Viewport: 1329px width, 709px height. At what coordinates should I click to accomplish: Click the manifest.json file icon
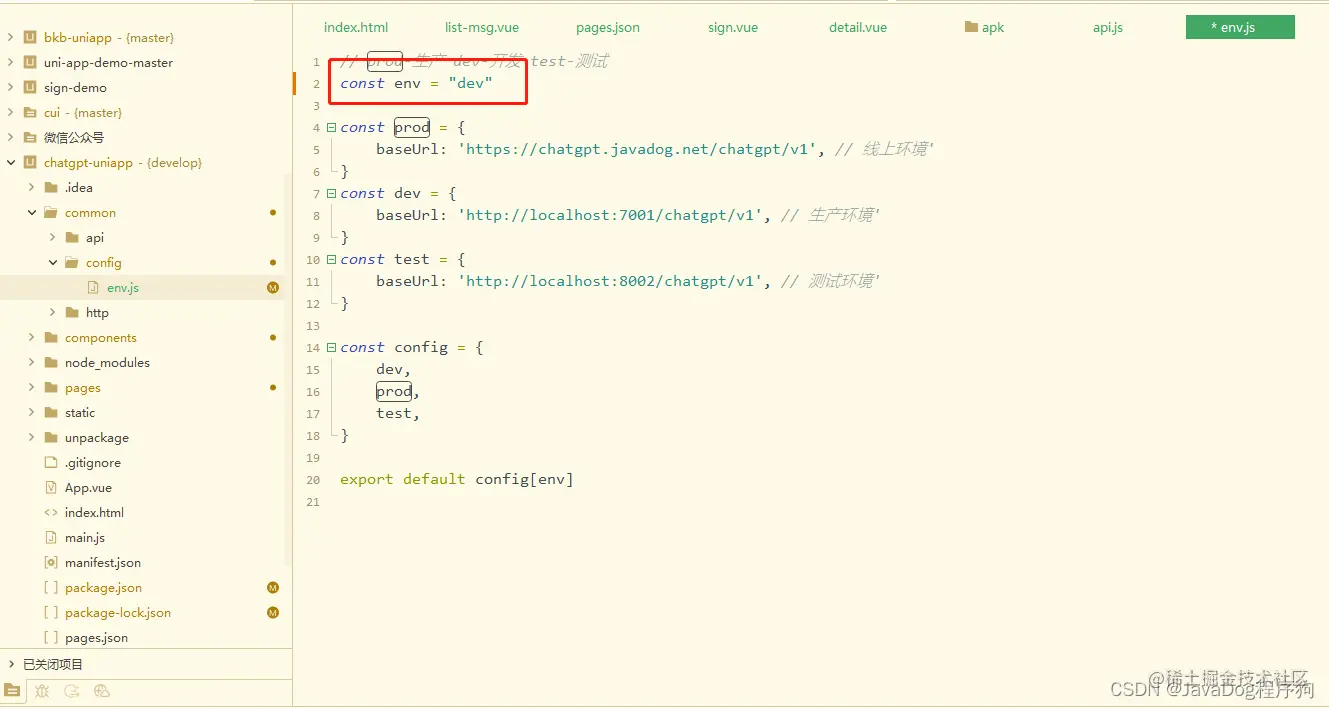coord(51,562)
